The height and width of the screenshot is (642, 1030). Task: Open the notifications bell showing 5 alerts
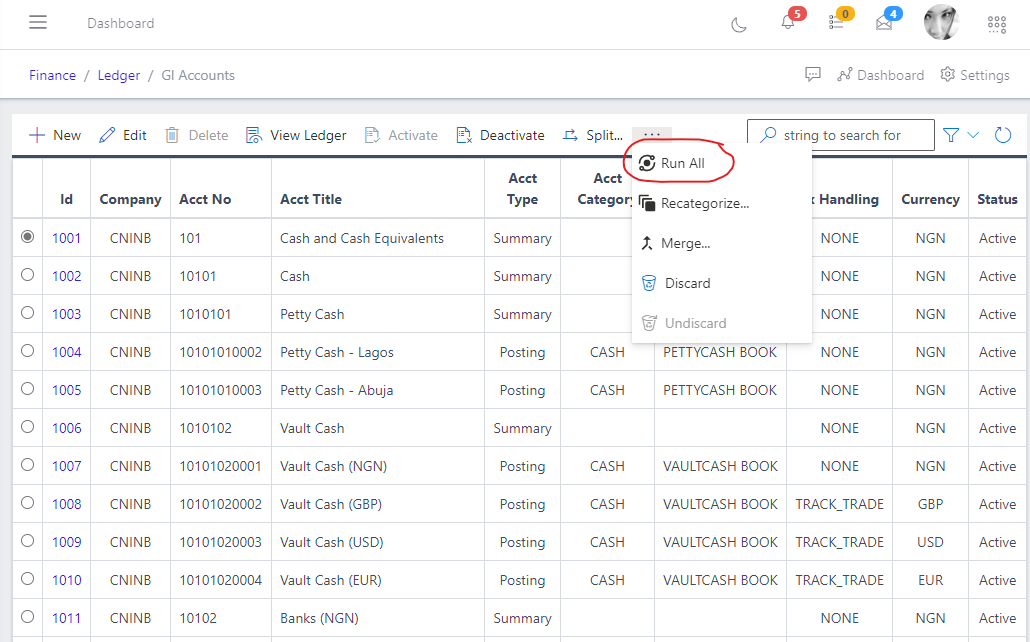[x=786, y=23]
